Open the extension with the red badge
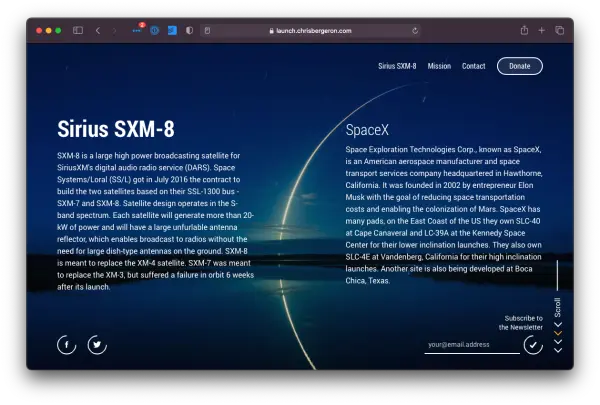This screenshot has width=600, height=405. 137,30
